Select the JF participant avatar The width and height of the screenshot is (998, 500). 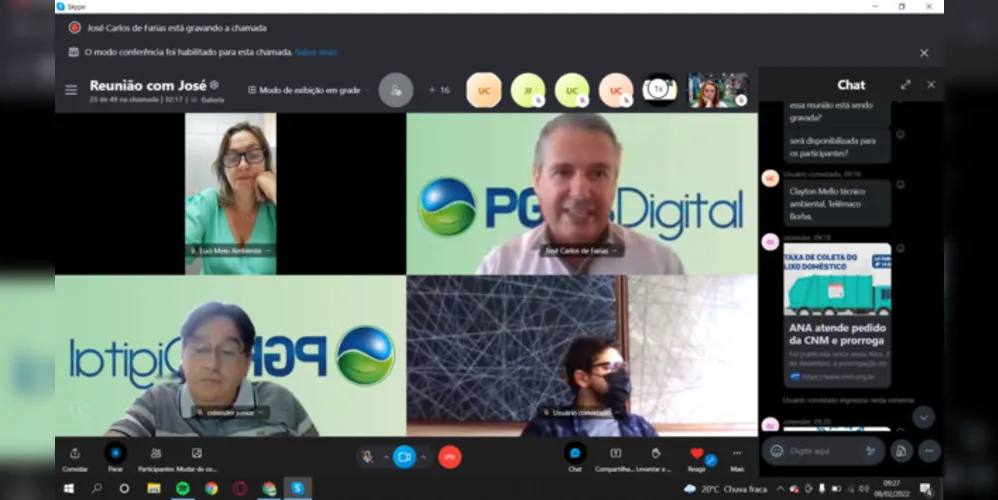tap(528, 90)
